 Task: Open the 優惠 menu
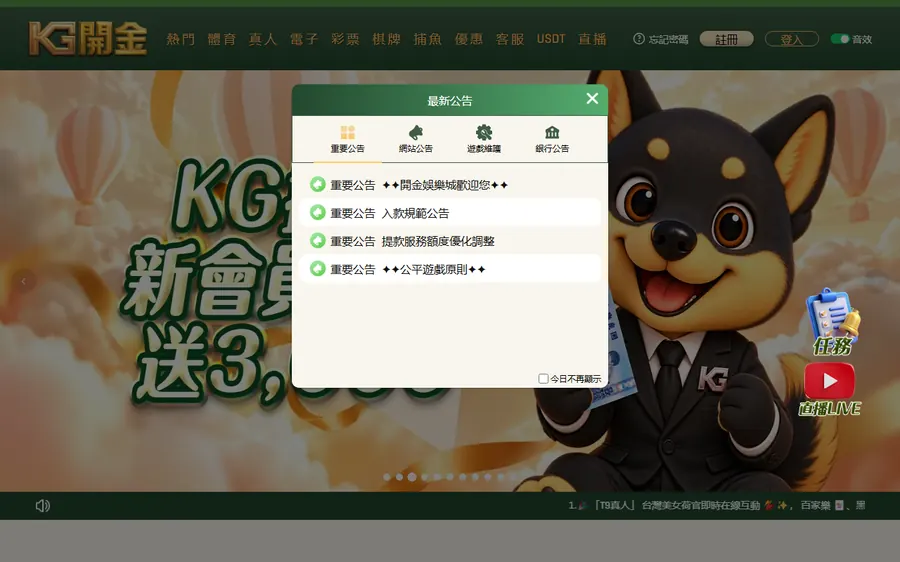pyautogui.click(x=469, y=39)
